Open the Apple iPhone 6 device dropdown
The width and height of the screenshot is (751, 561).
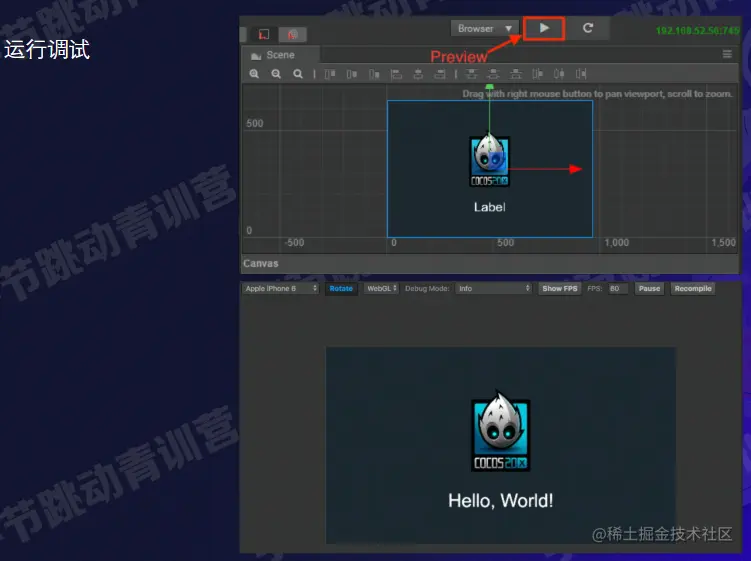click(x=281, y=288)
